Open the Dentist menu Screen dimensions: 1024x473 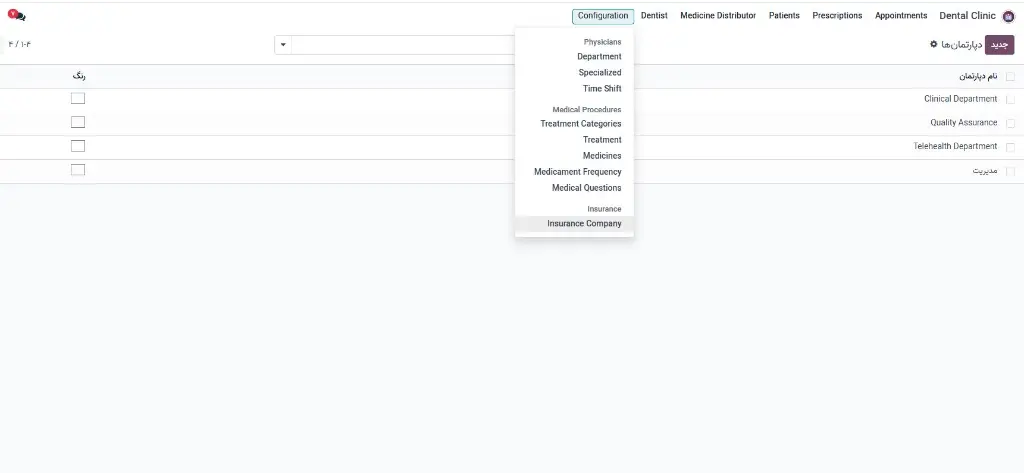tap(654, 16)
